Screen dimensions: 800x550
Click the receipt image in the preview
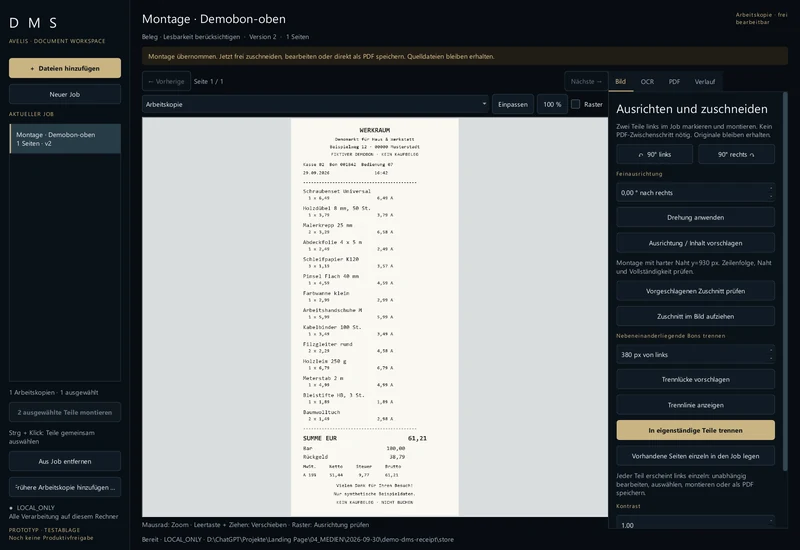tap(374, 317)
